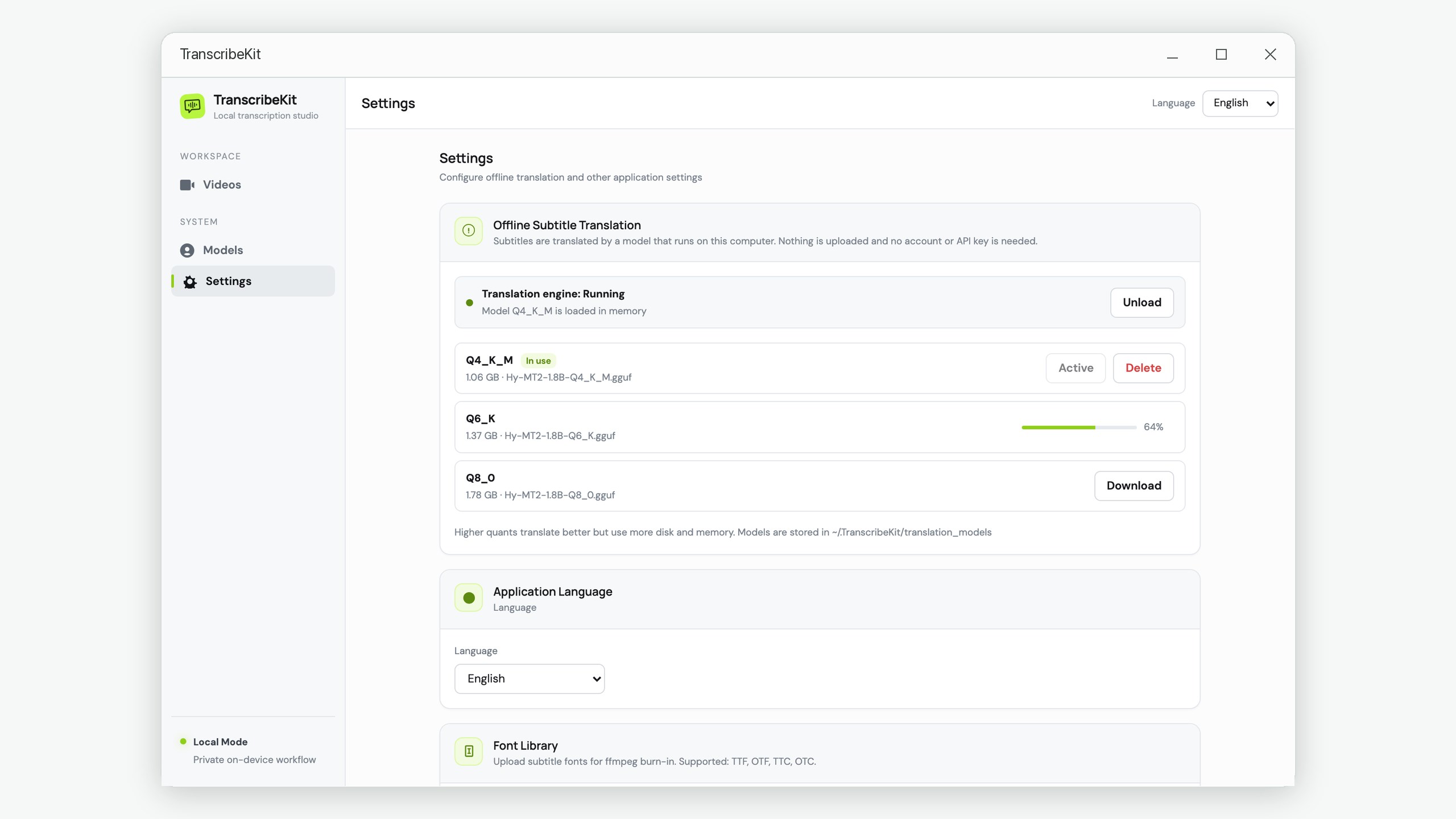Click the Q4_K_M model name
This screenshot has width=1456, height=819.
489,360
